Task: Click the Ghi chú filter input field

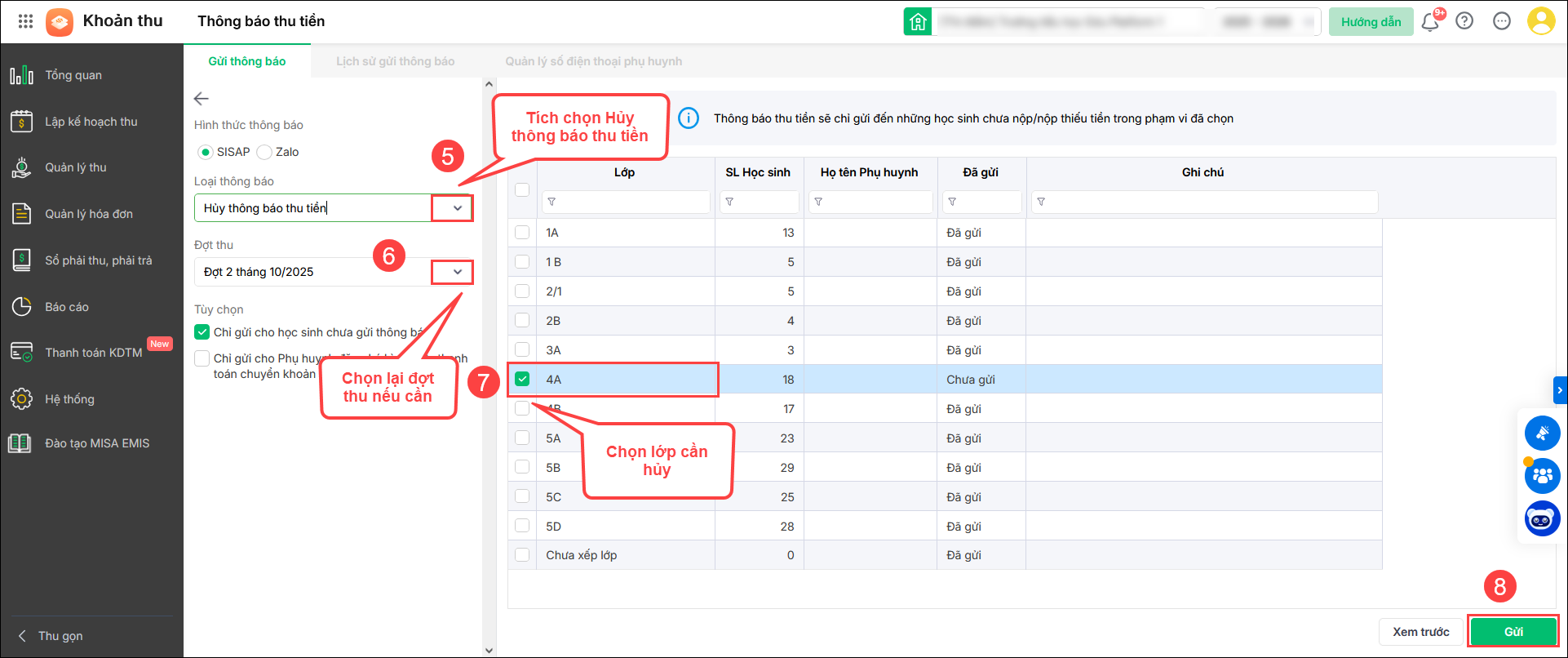Action: tap(1205, 202)
